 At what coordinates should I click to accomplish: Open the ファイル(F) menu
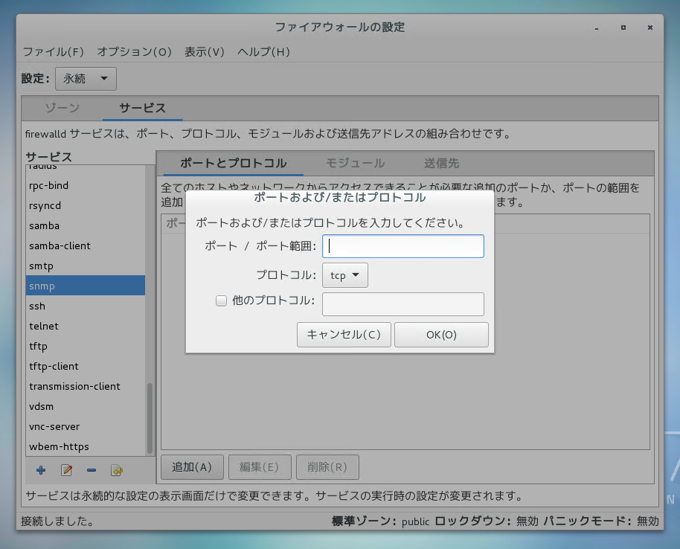[x=53, y=52]
